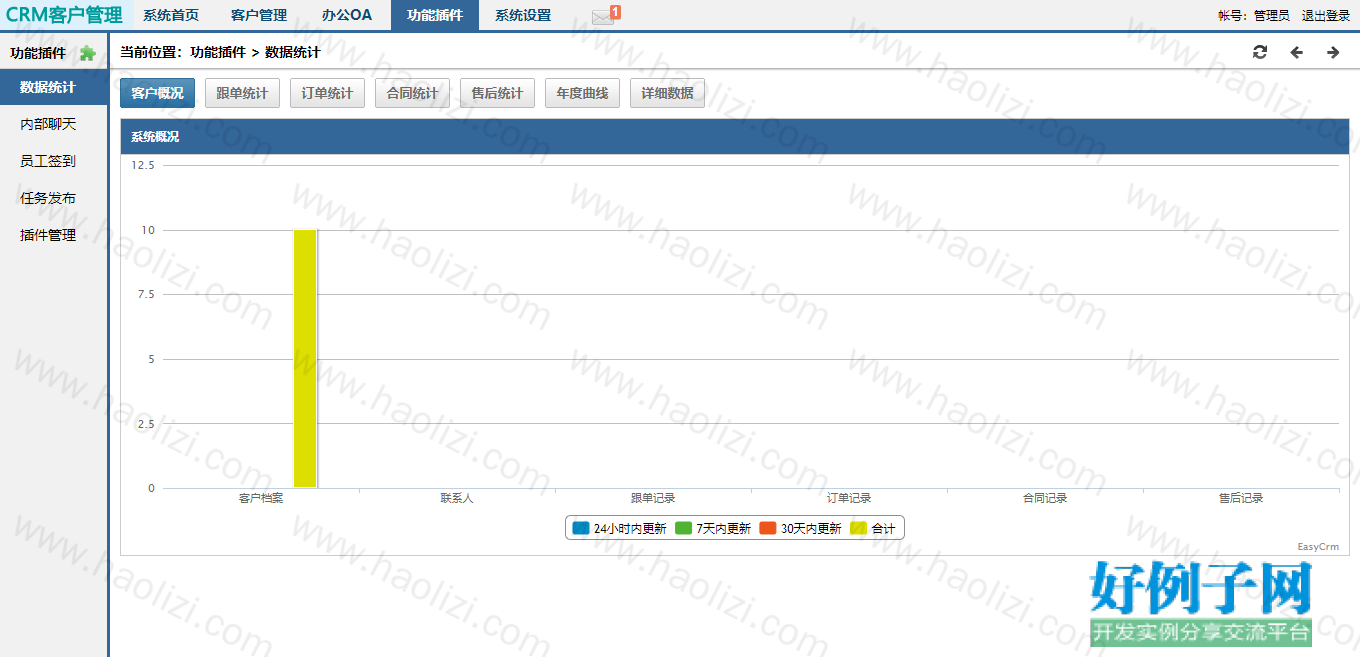The width and height of the screenshot is (1360, 657).
Task: Switch to the 订单统计 tab
Action: pos(328,93)
